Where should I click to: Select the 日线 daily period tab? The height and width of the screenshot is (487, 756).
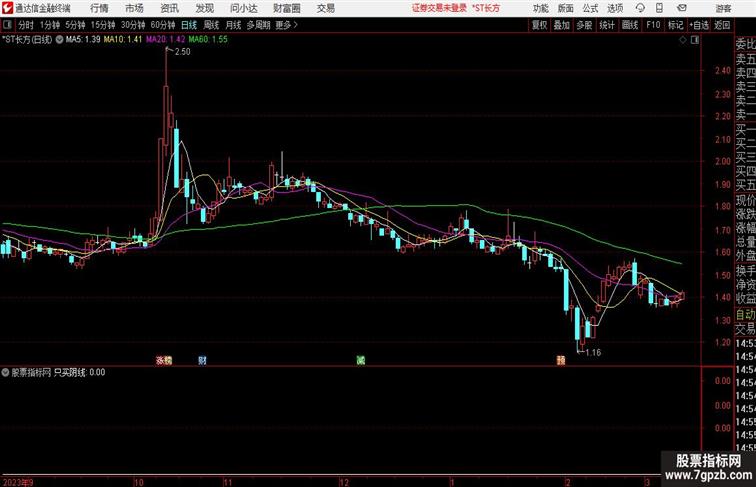(x=189, y=25)
